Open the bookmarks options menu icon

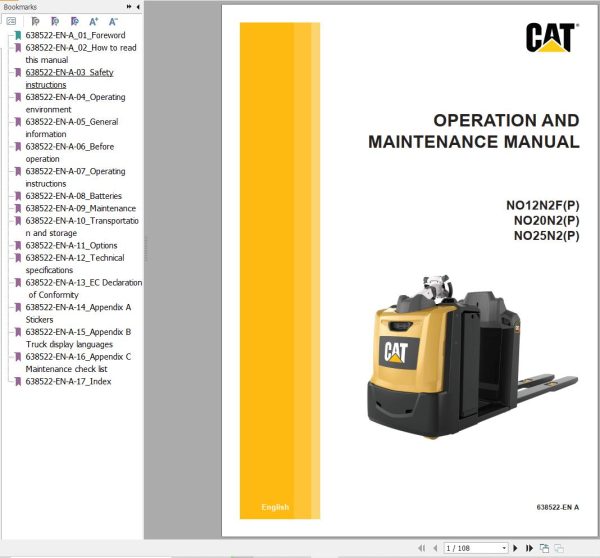tap(11, 21)
